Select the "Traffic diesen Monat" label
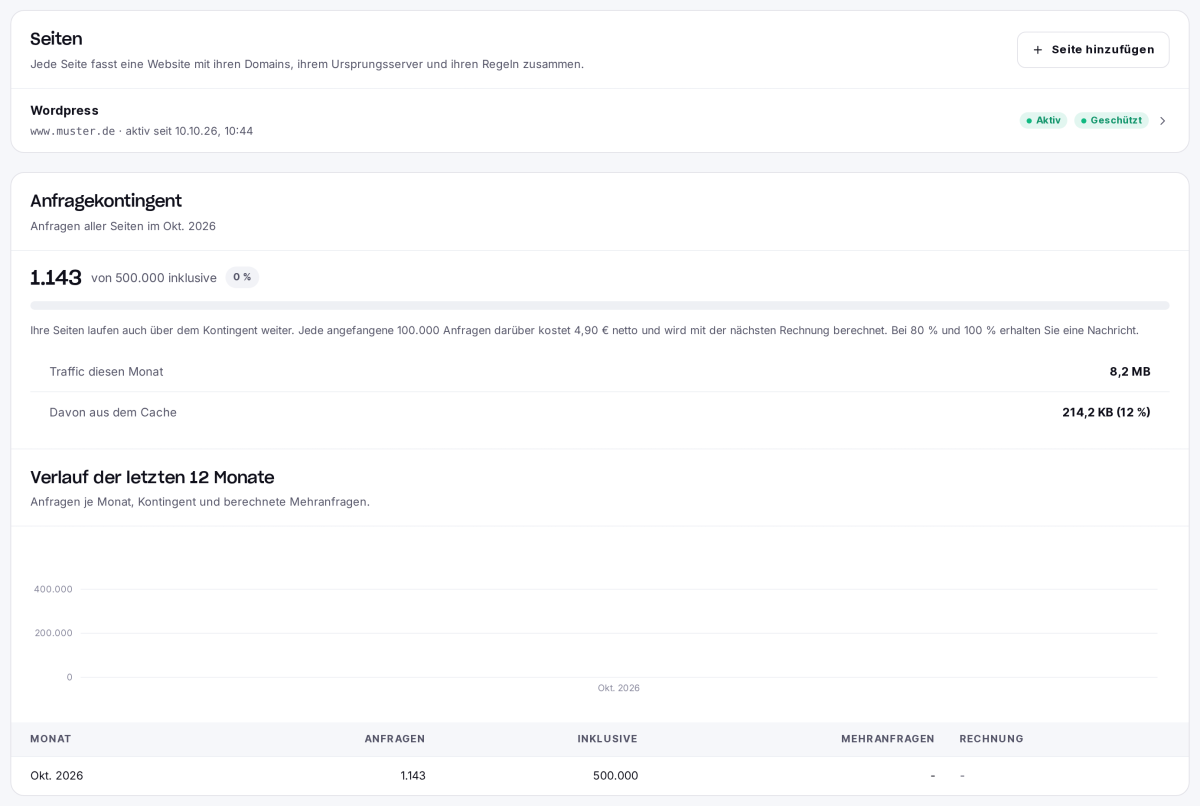1200x806 pixels. 106,371
